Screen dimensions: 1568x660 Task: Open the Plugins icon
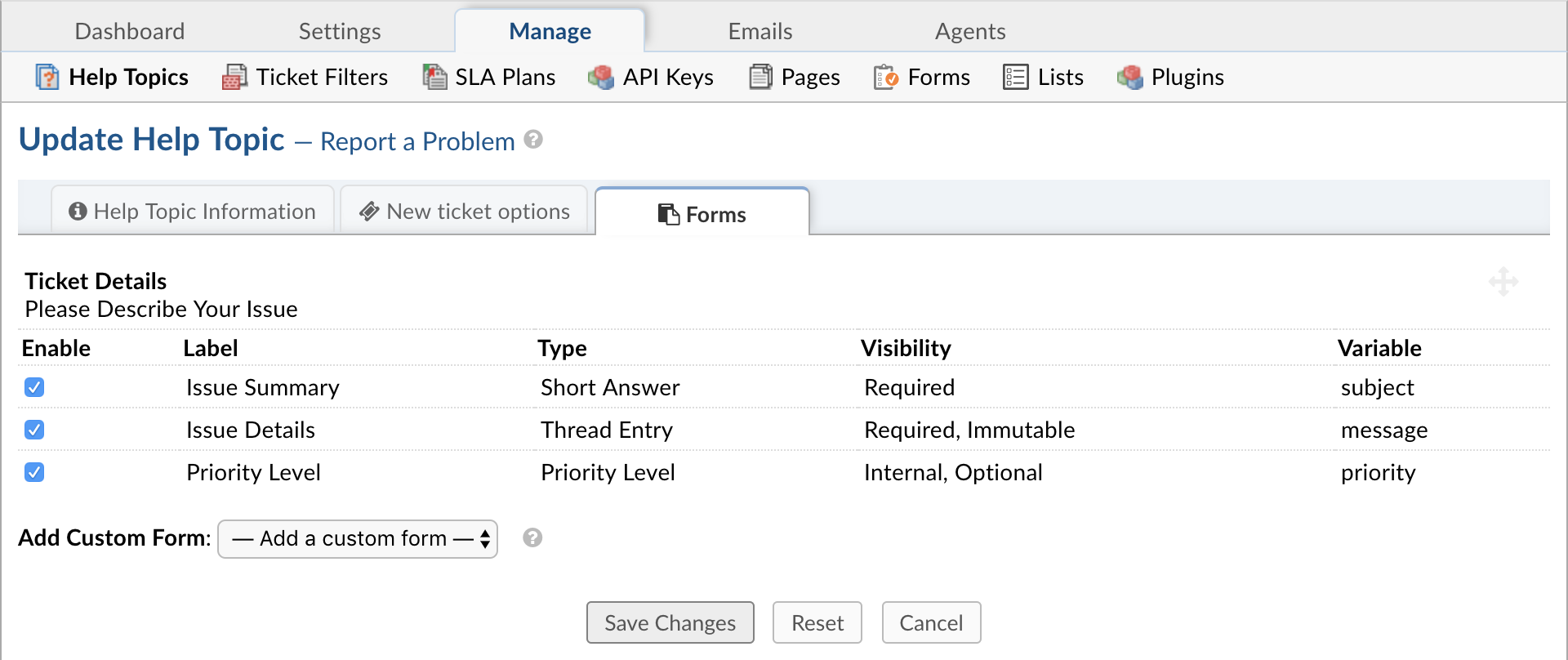pos(1129,76)
